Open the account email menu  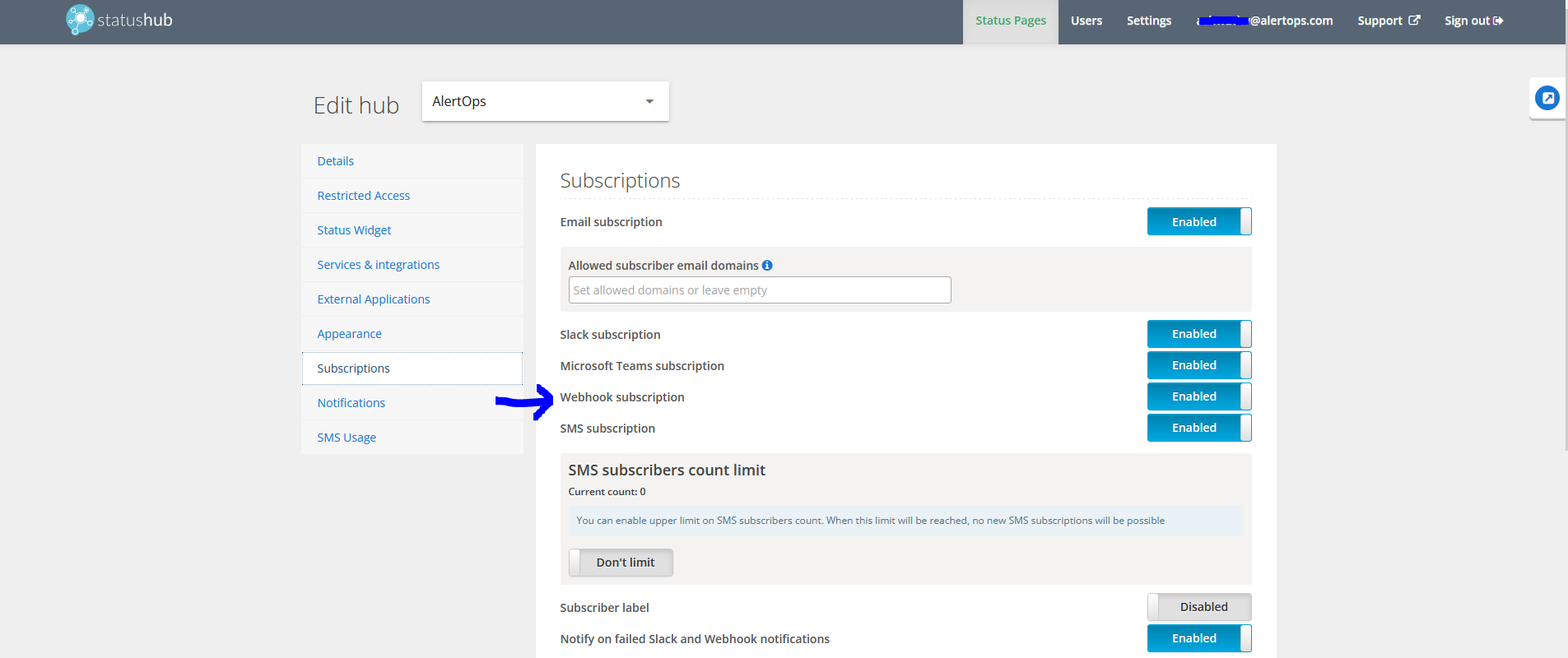point(1264,21)
